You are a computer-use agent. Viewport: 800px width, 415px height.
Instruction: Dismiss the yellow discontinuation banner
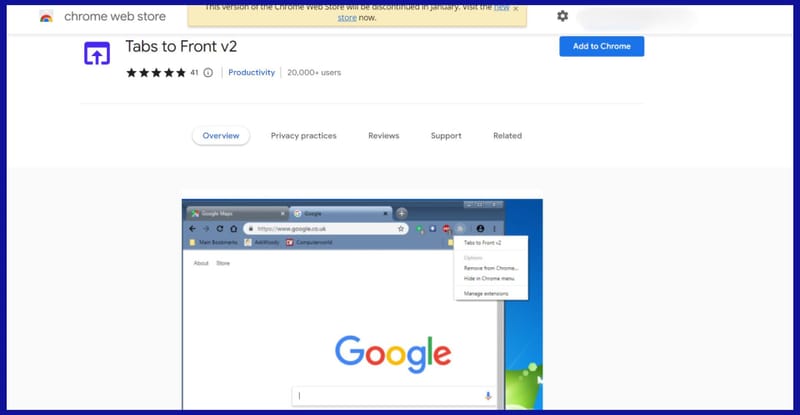[x=516, y=9]
